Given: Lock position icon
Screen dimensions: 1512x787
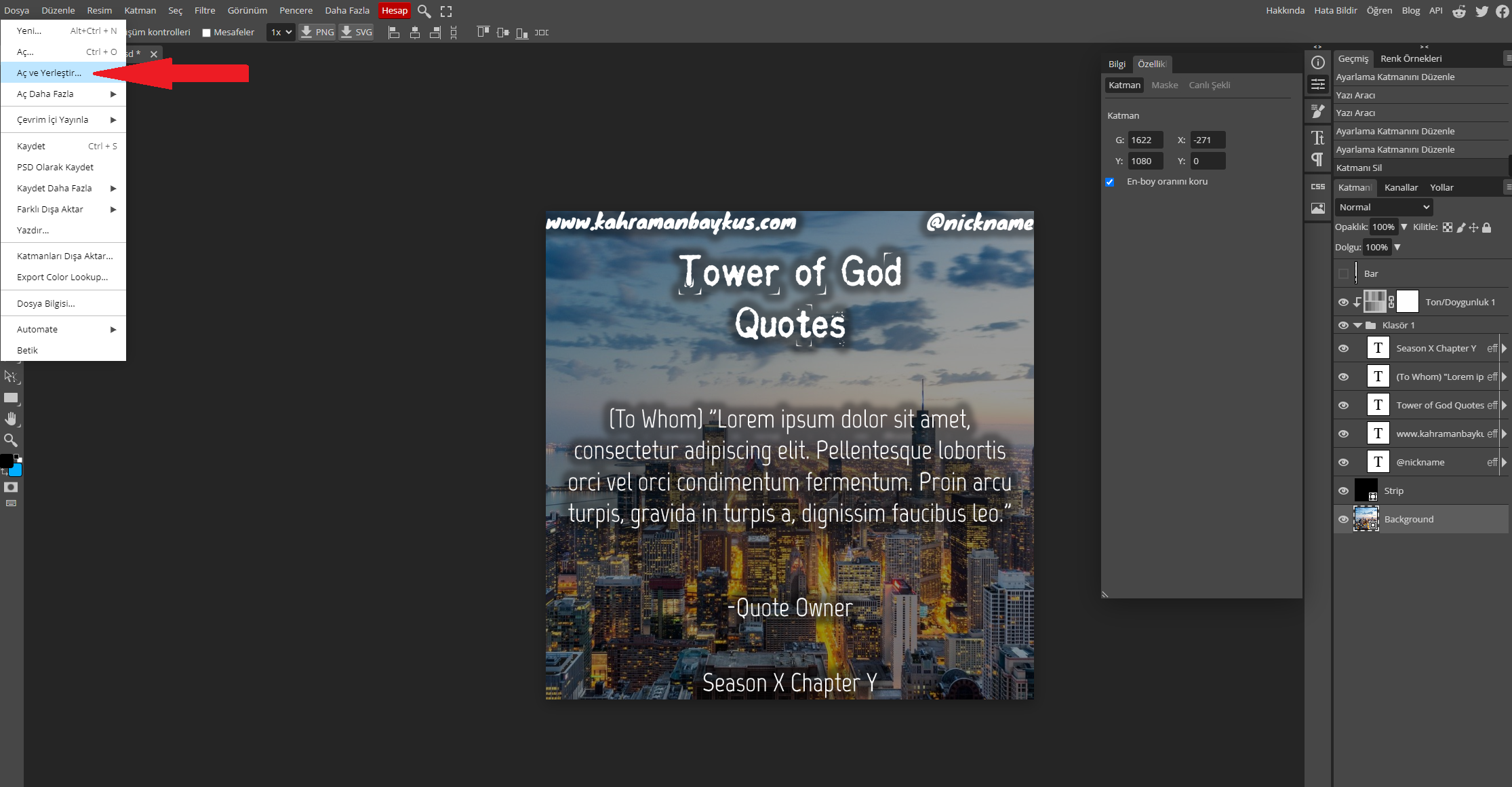Looking at the screenshot, I should tap(1473, 227).
